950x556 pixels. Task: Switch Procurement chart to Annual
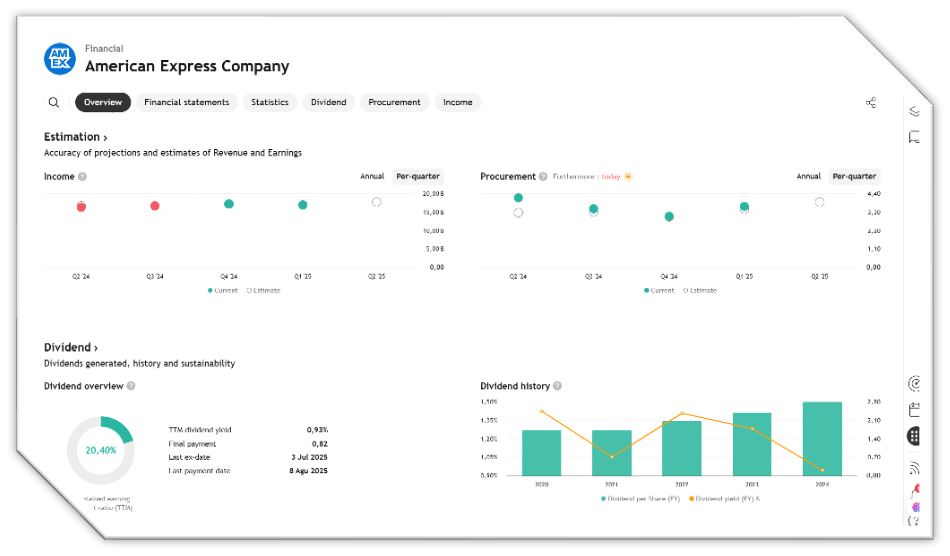[808, 176]
